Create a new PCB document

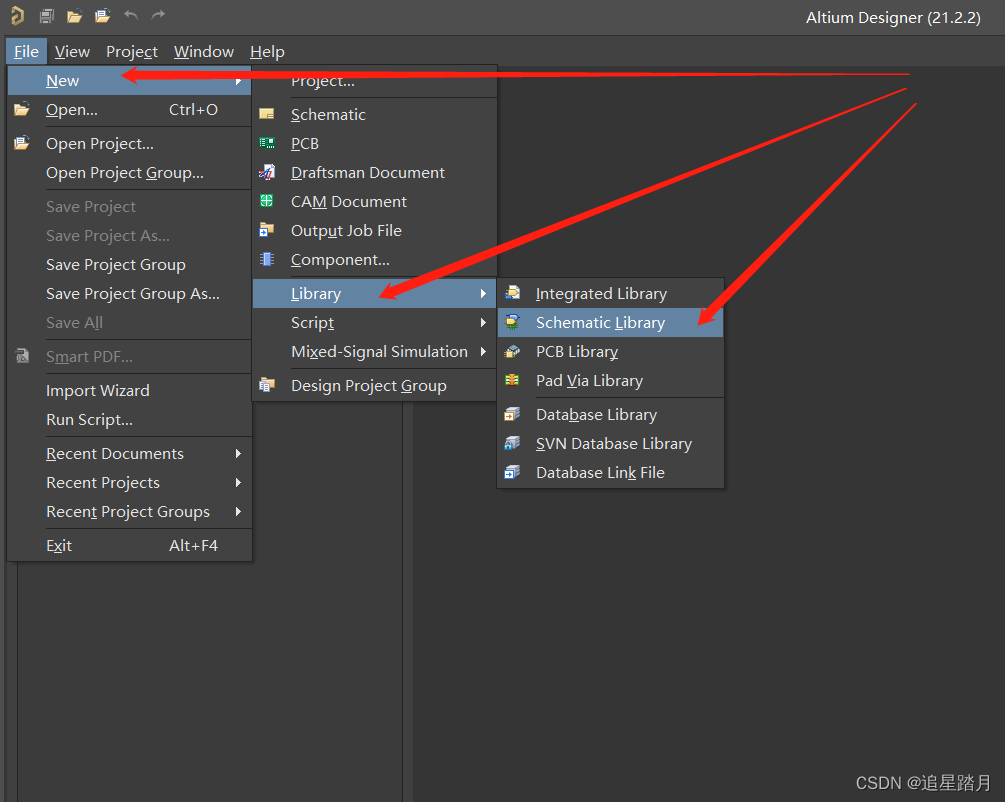(305, 144)
